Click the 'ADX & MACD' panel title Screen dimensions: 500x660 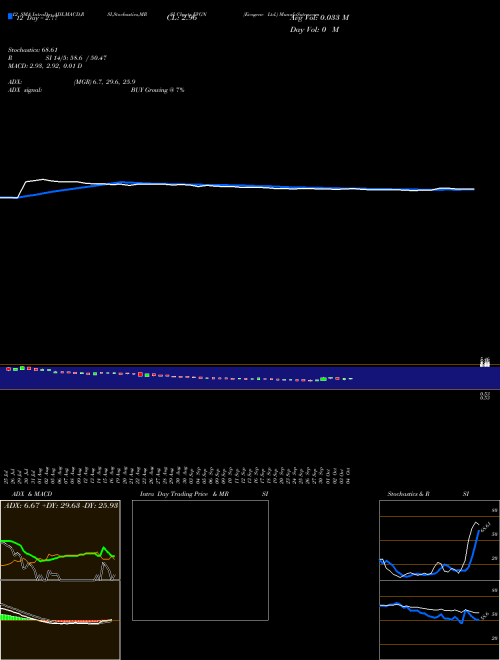32,494
